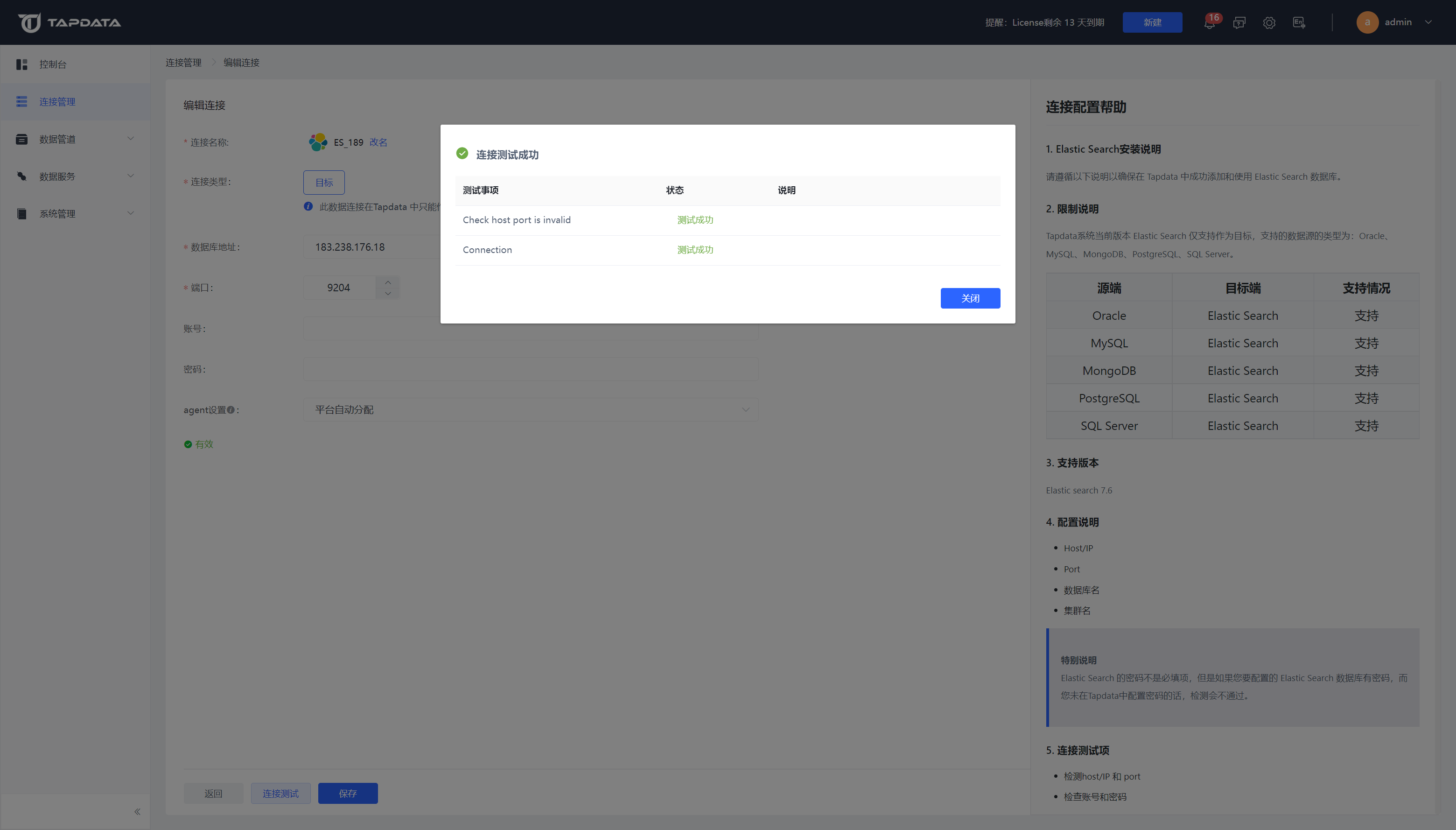The height and width of the screenshot is (830, 1456).
Task: Open the 控制台 sidebar item
Action: [x=52, y=64]
